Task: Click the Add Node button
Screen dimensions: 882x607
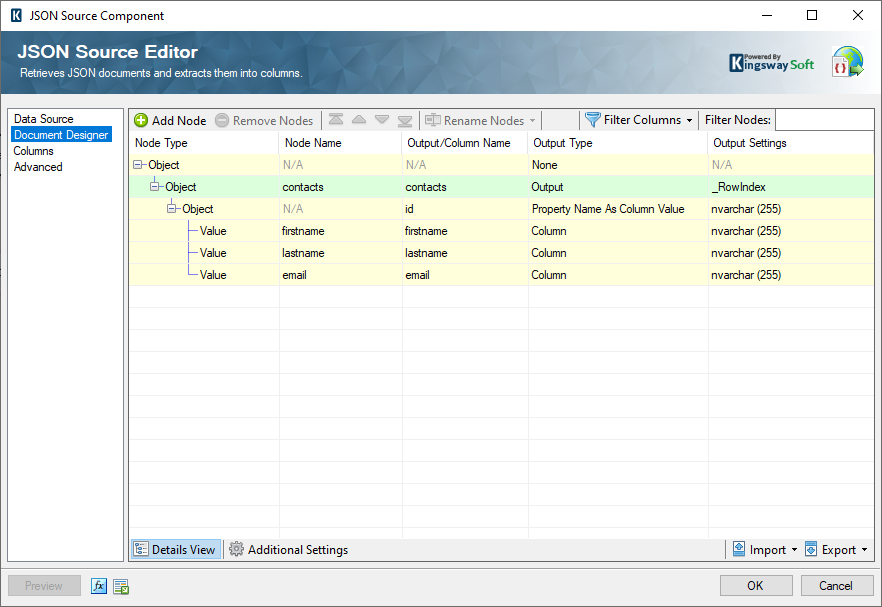Action: tap(170, 120)
